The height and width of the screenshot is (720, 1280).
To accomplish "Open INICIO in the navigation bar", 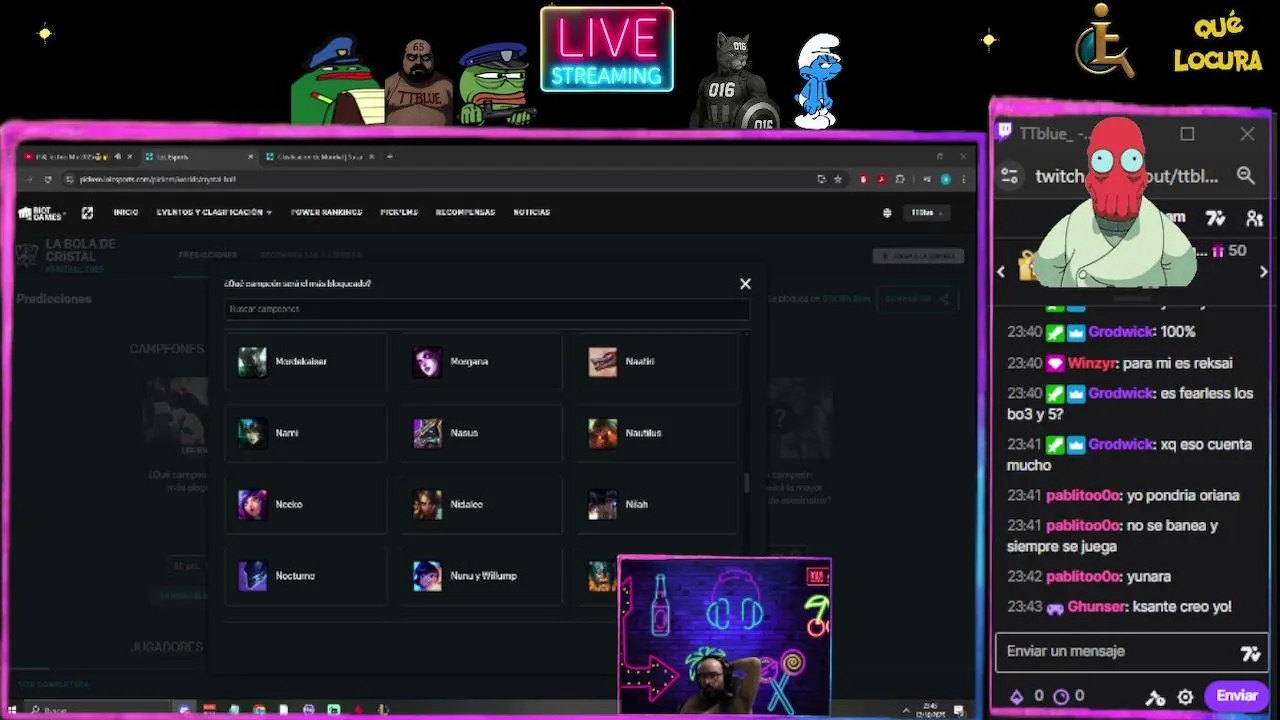I will coord(126,213).
